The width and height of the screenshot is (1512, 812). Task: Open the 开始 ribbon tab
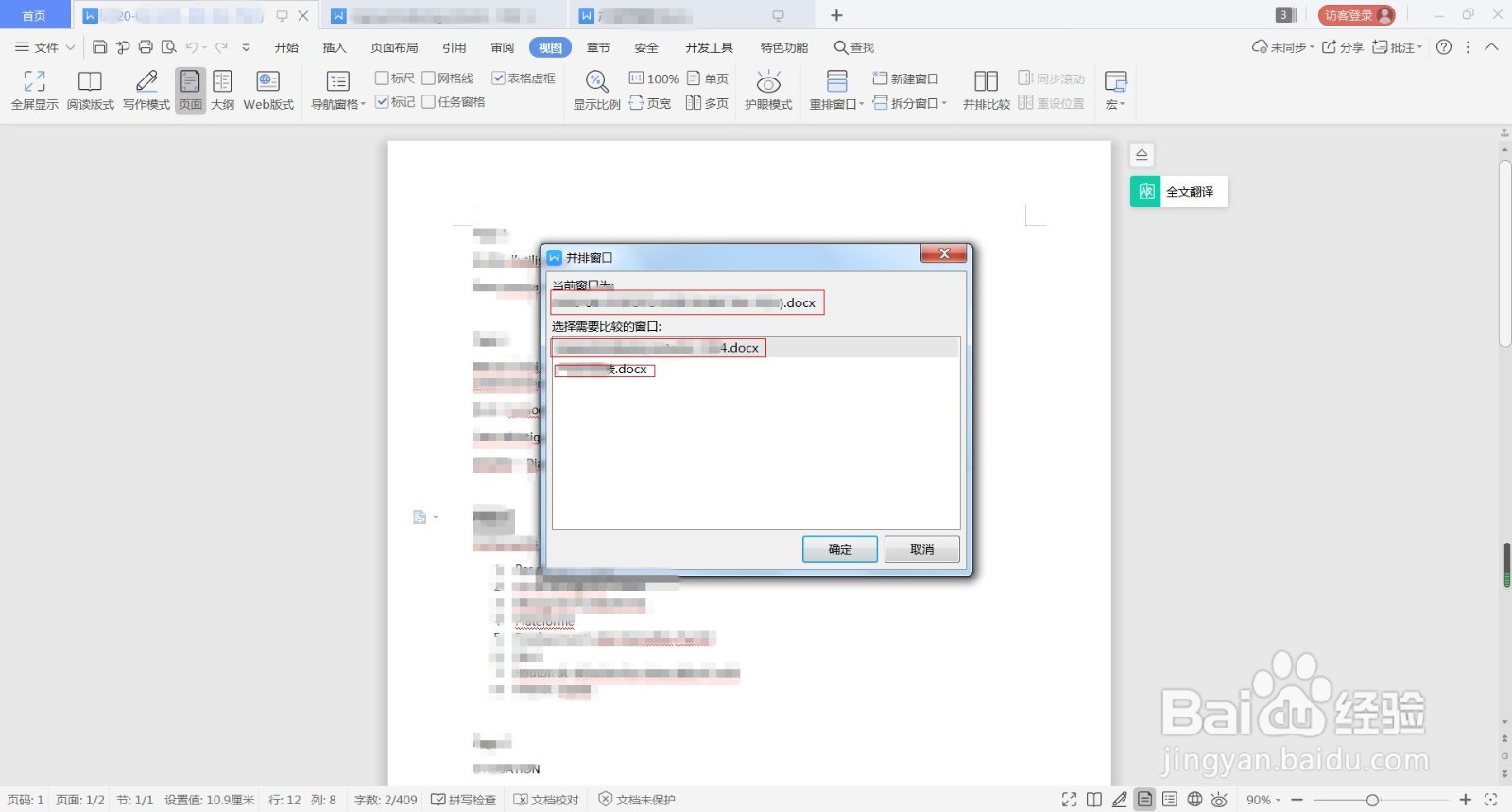286,47
